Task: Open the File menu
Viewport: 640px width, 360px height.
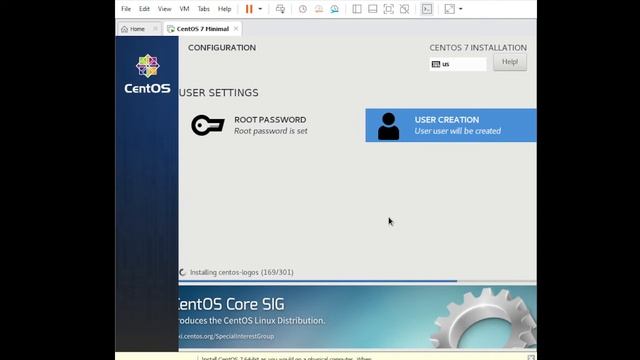Action: pos(126,9)
